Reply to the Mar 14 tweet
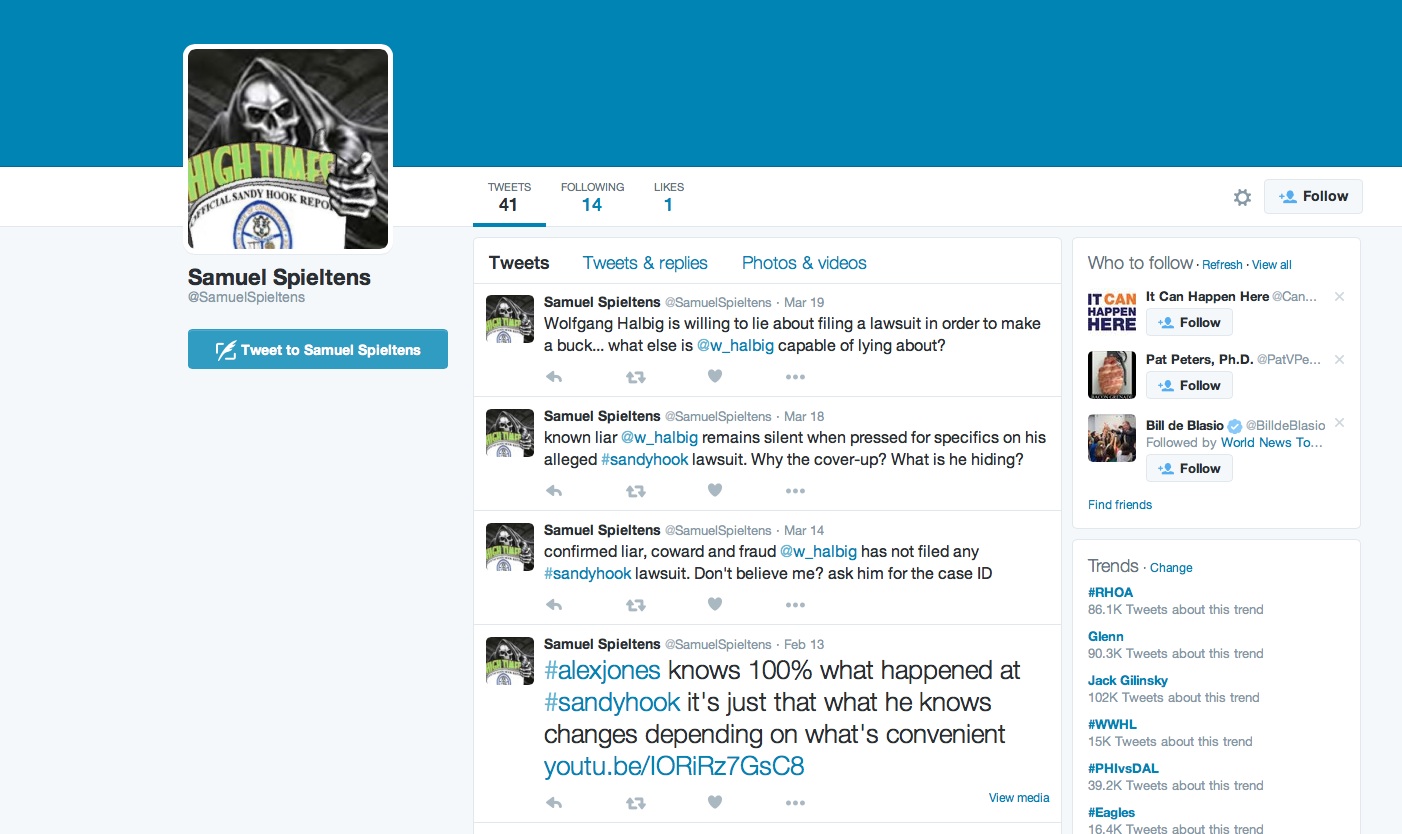Screen dimensions: 1402x834 pos(554,604)
